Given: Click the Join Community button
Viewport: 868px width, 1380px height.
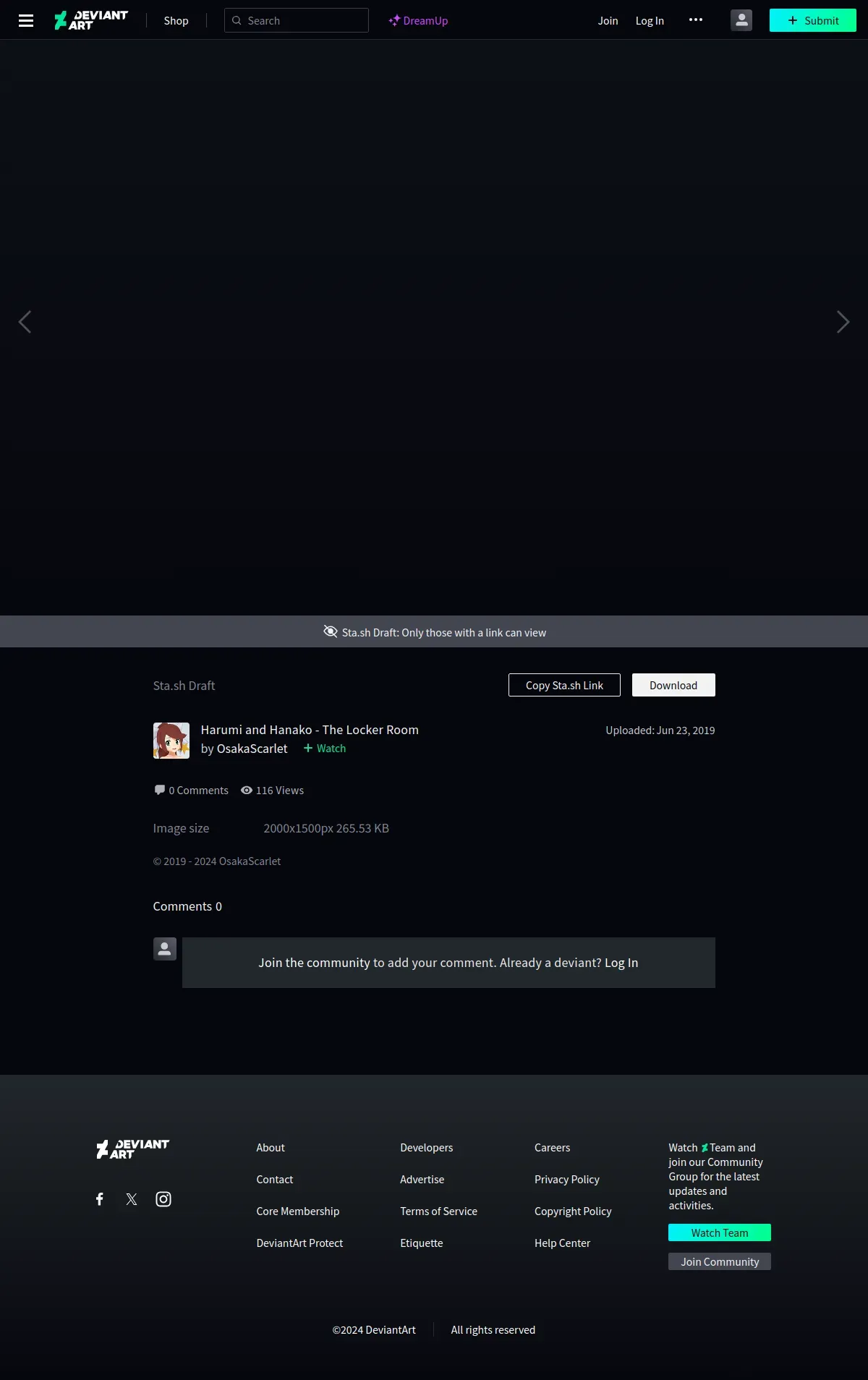Looking at the screenshot, I should [x=720, y=1261].
